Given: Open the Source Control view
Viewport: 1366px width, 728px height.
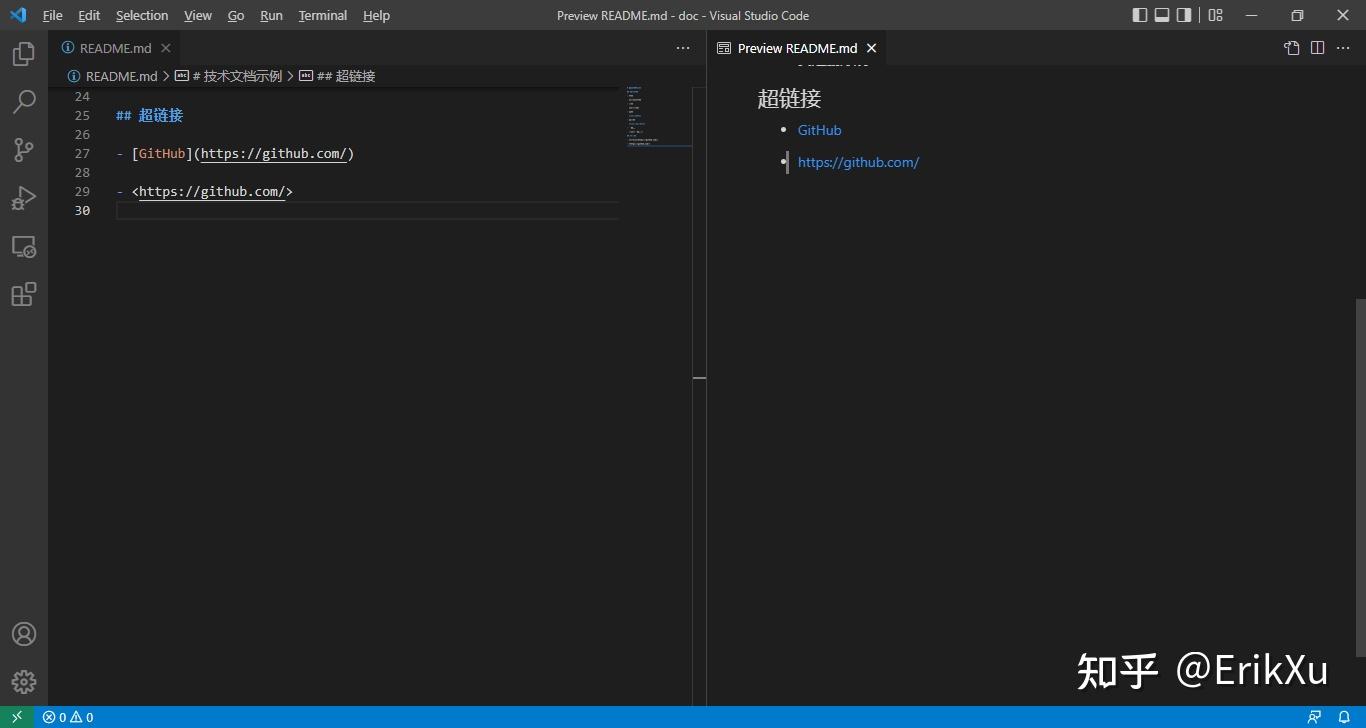Looking at the screenshot, I should coord(24,150).
